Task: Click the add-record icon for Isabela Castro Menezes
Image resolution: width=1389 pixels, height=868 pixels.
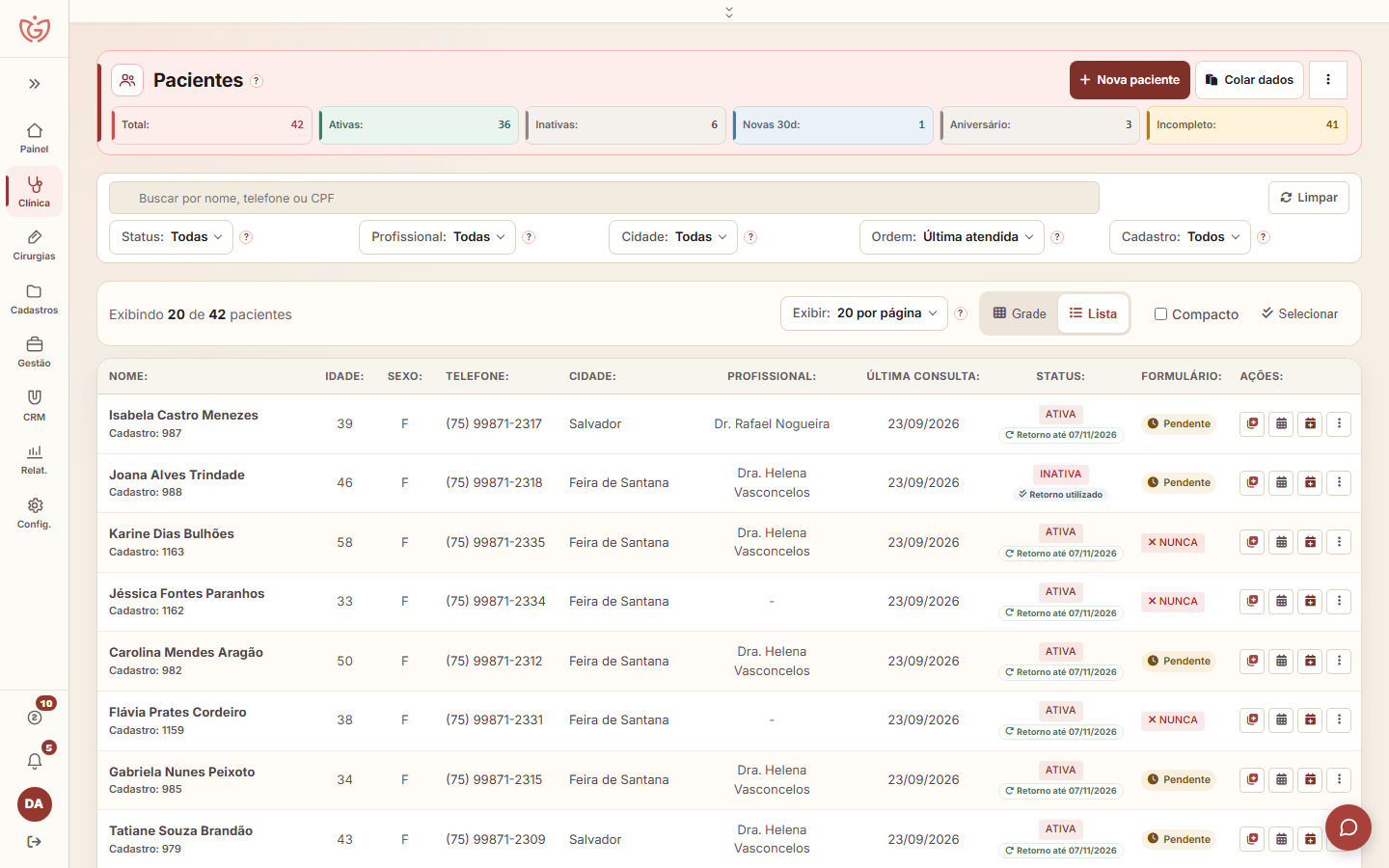Action: [1252, 423]
